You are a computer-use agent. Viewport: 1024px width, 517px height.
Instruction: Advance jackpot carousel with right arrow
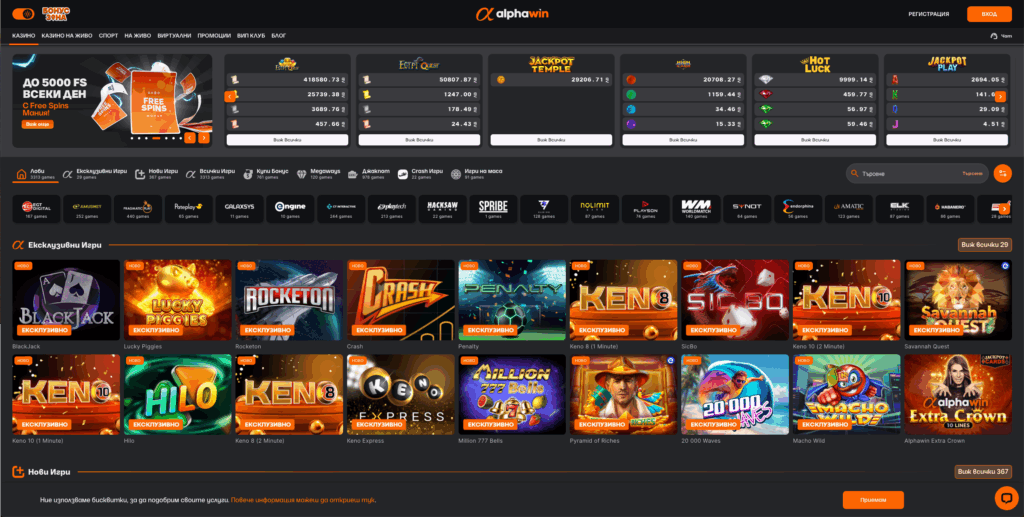999,96
